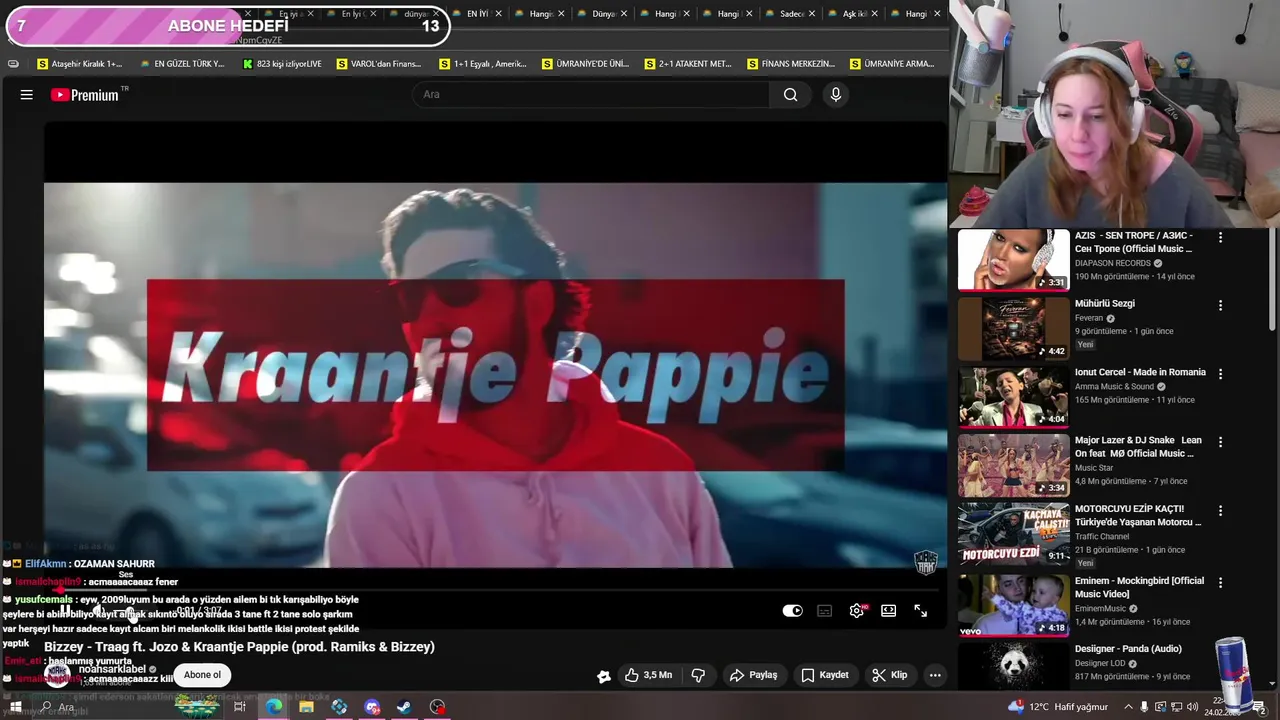Open options menu for AZIS video
This screenshot has height=720, width=1280.
coord(1220,237)
